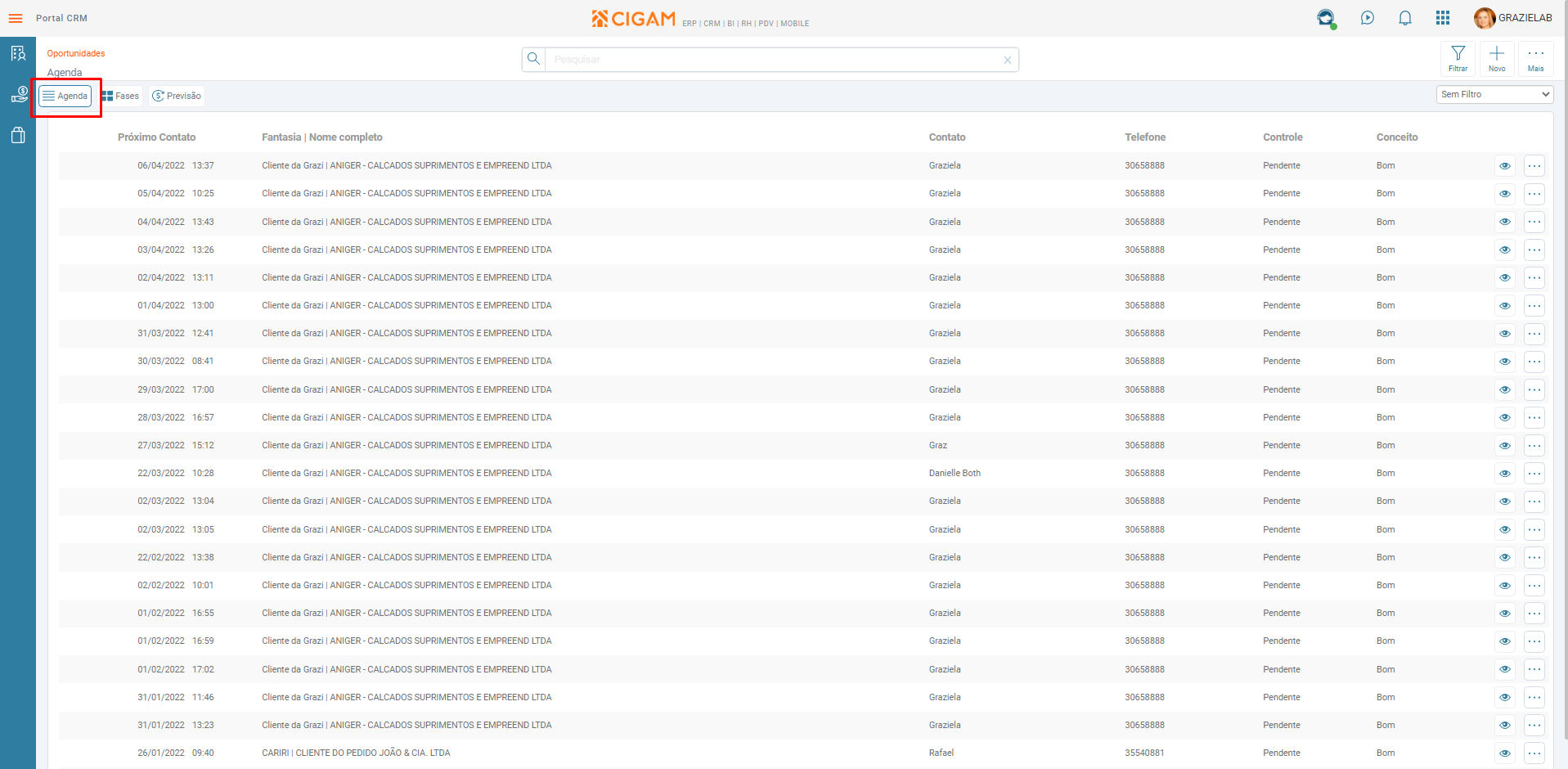1568x769 pixels.
Task: Select the CARIRI | CLIENTE DO PEDIDO JOÃO row
Action: tap(802, 753)
